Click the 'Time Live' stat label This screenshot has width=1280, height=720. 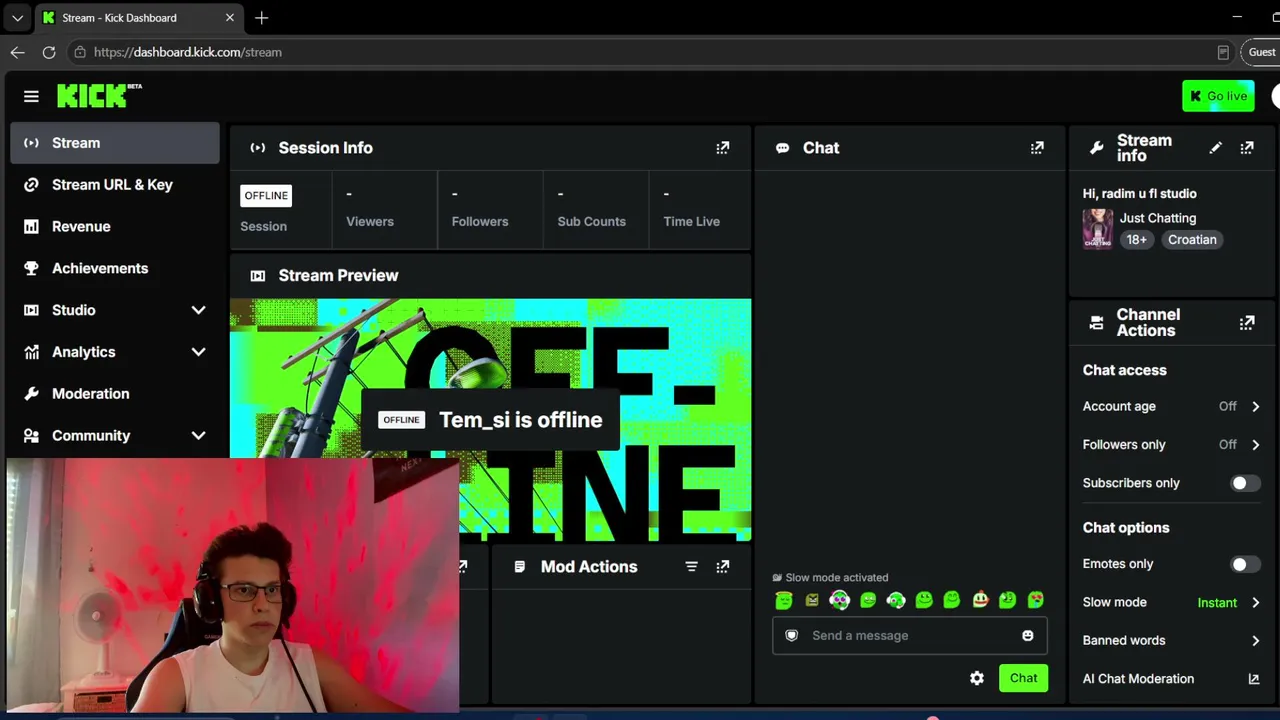tap(692, 222)
